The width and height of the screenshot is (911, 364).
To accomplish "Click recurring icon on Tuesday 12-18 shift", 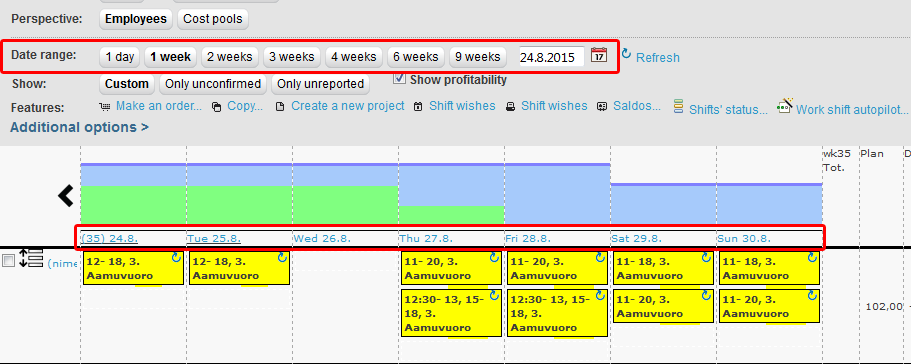I will coord(283,258).
